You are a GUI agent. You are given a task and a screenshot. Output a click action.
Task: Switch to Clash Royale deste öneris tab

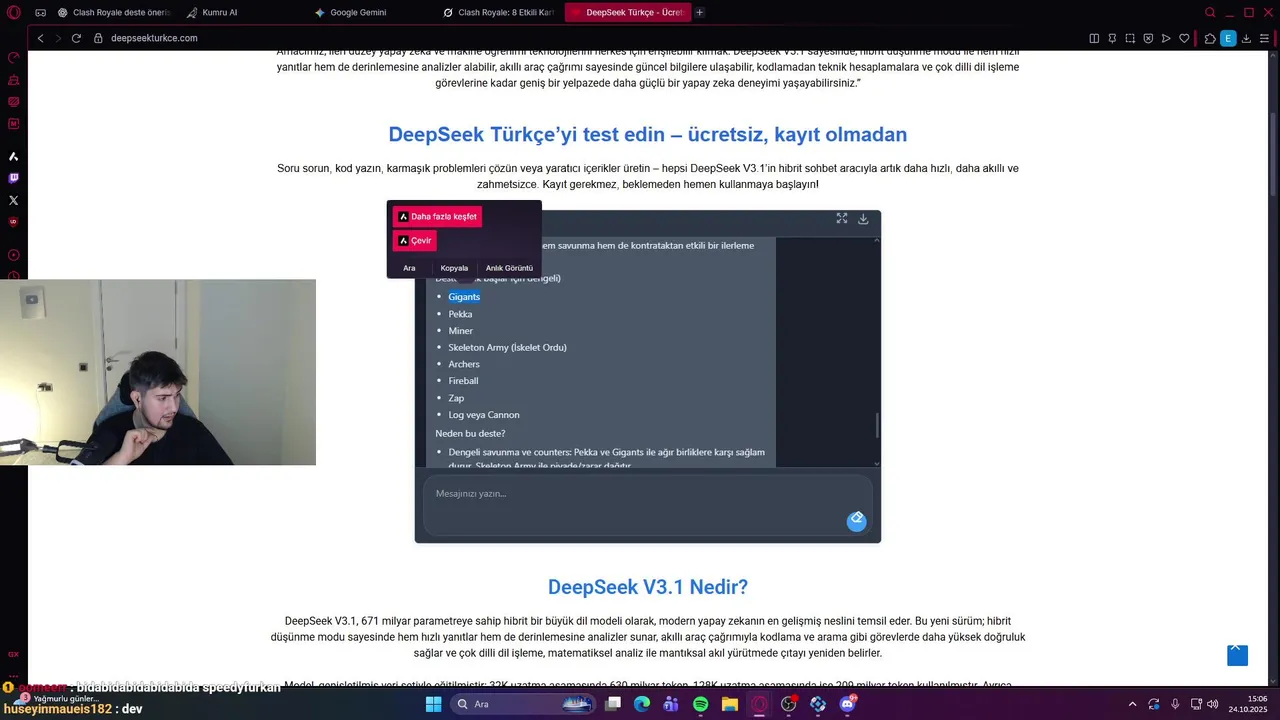click(x=114, y=12)
